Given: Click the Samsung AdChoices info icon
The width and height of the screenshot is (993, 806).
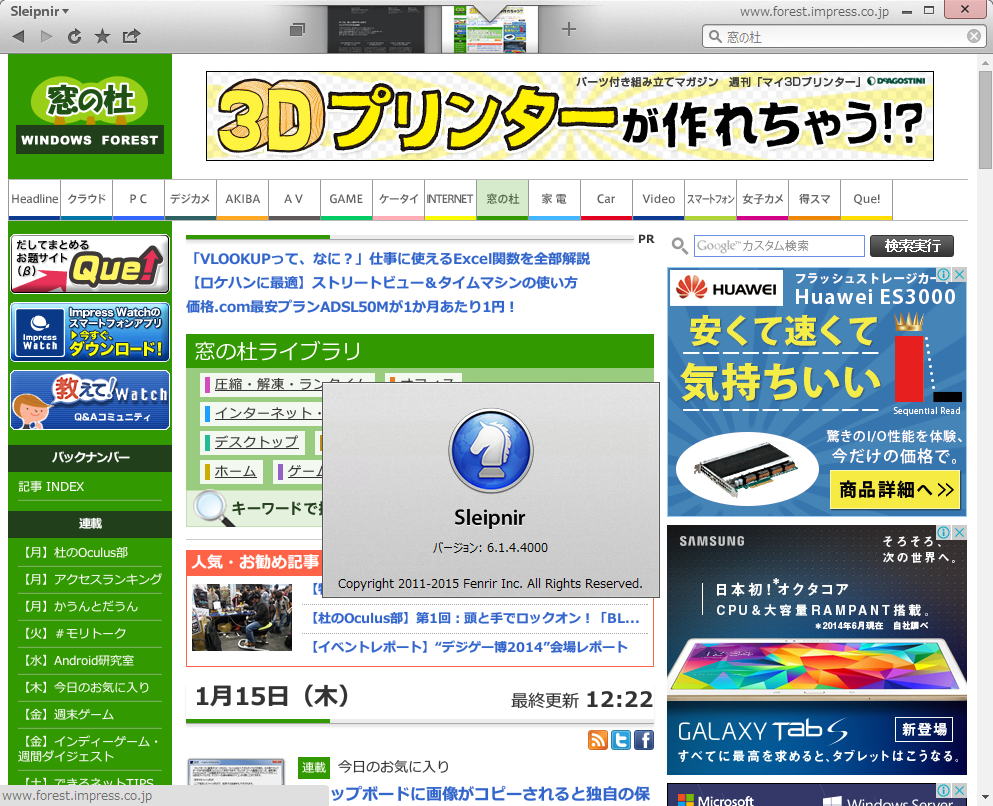Looking at the screenshot, I should [x=943, y=532].
